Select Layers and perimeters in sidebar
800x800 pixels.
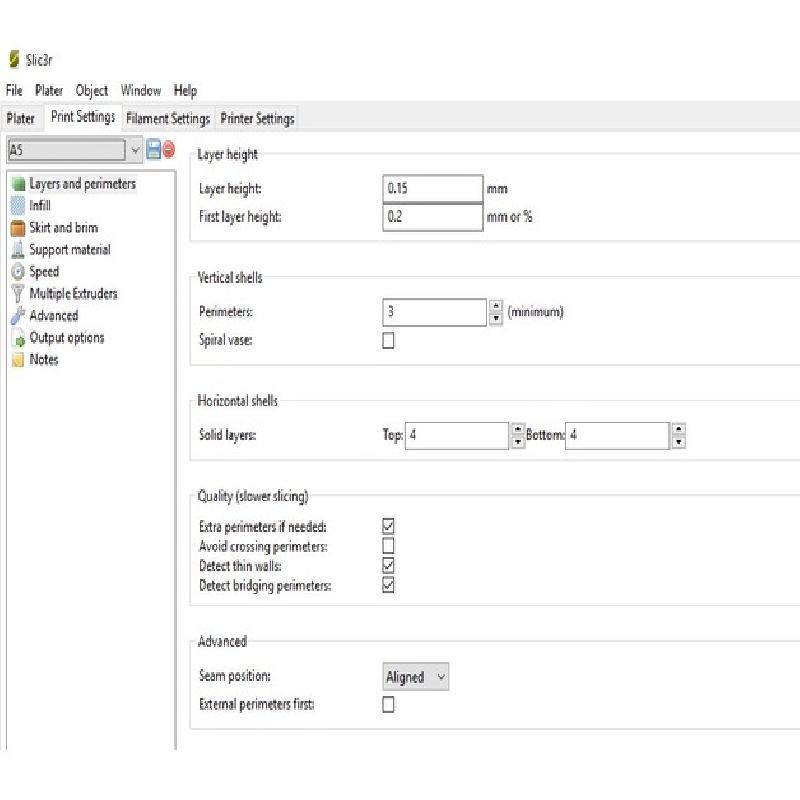83,184
